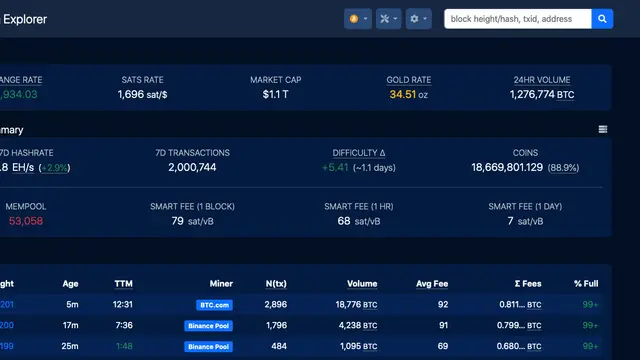The width and height of the screenshot is (640, 360).
Task: Click the 99+ full value in BTC.com row
Action: (x=590, y=304)
